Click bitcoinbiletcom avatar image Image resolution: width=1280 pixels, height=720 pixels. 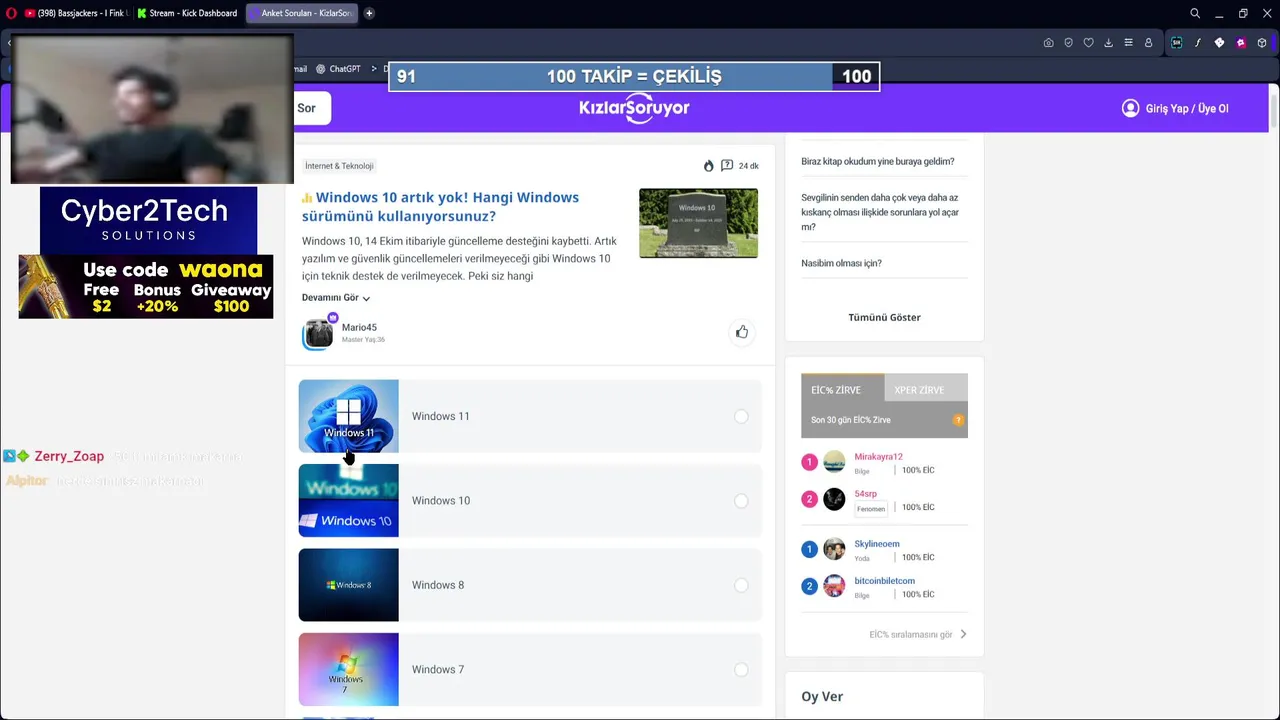834,586
